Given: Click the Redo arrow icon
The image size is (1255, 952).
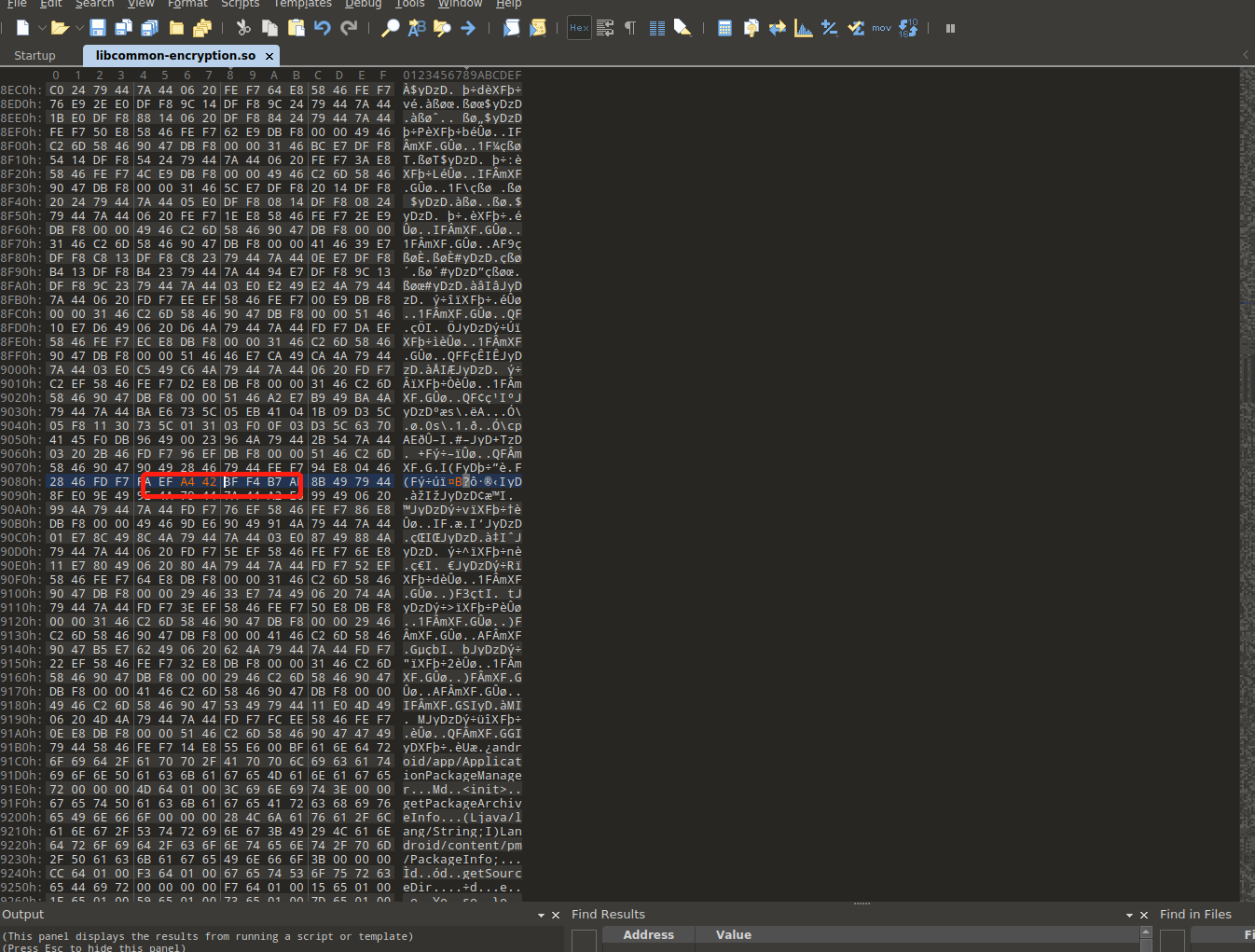Looking at the screenshot, I should (349, 28).
